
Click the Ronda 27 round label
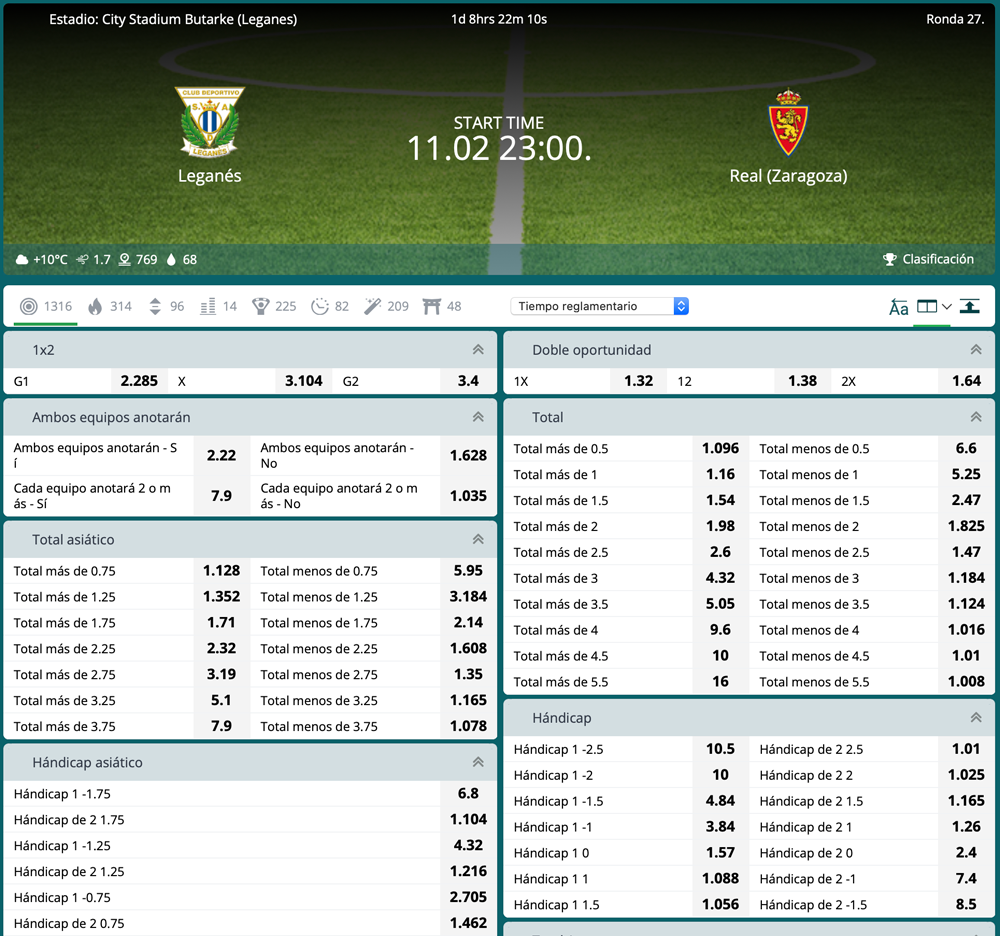pos(955,19)
